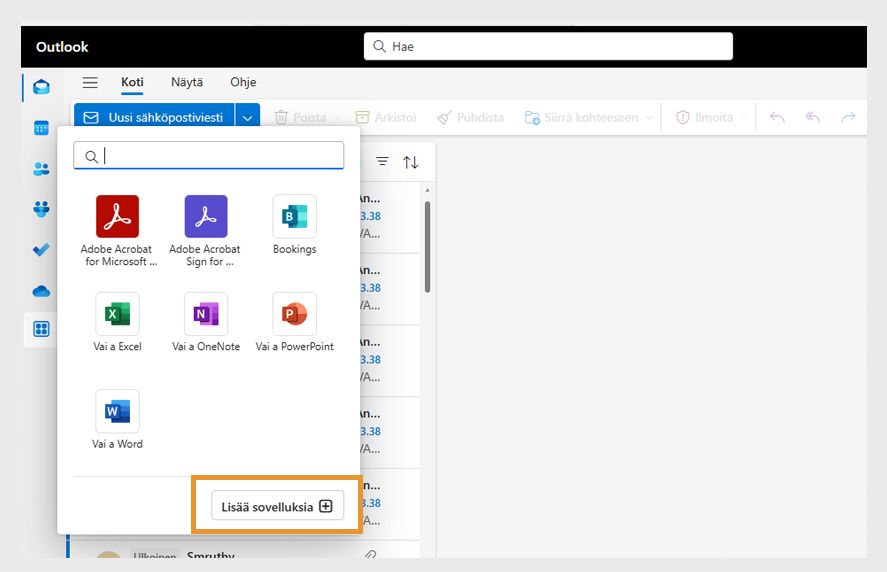Viewport: 887px width, 572px height.
Task: Open the More apps grid icon
Action: [x=41, y=329]
